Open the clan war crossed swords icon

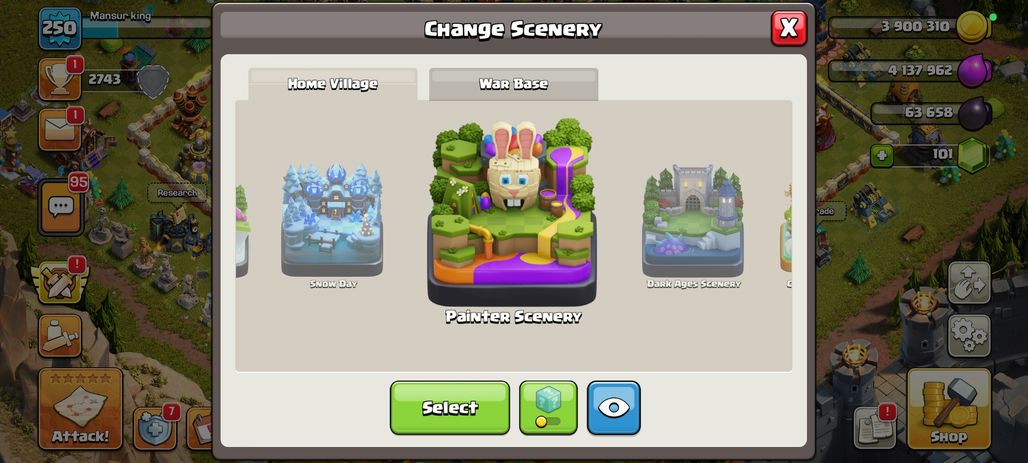pos(60,283)
